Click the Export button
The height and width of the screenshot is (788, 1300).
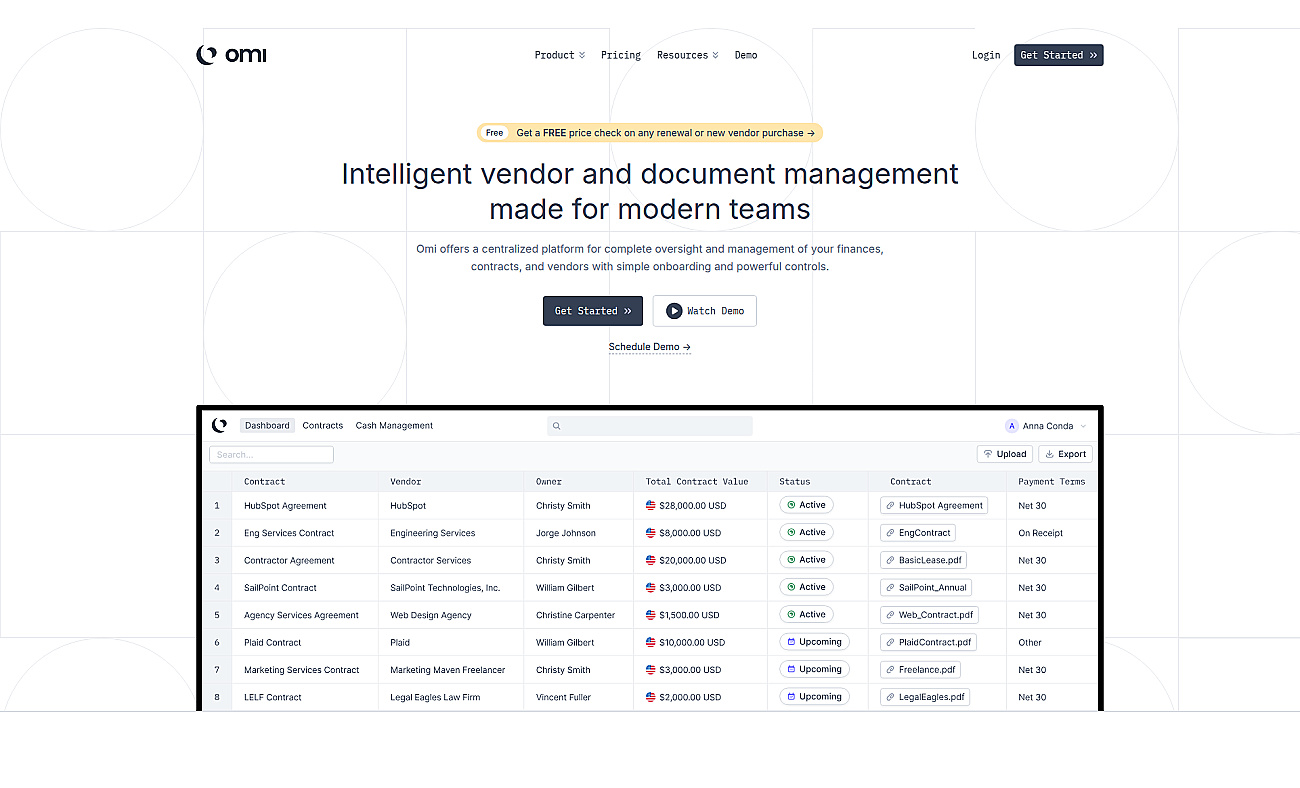(x=1066, y=454)
